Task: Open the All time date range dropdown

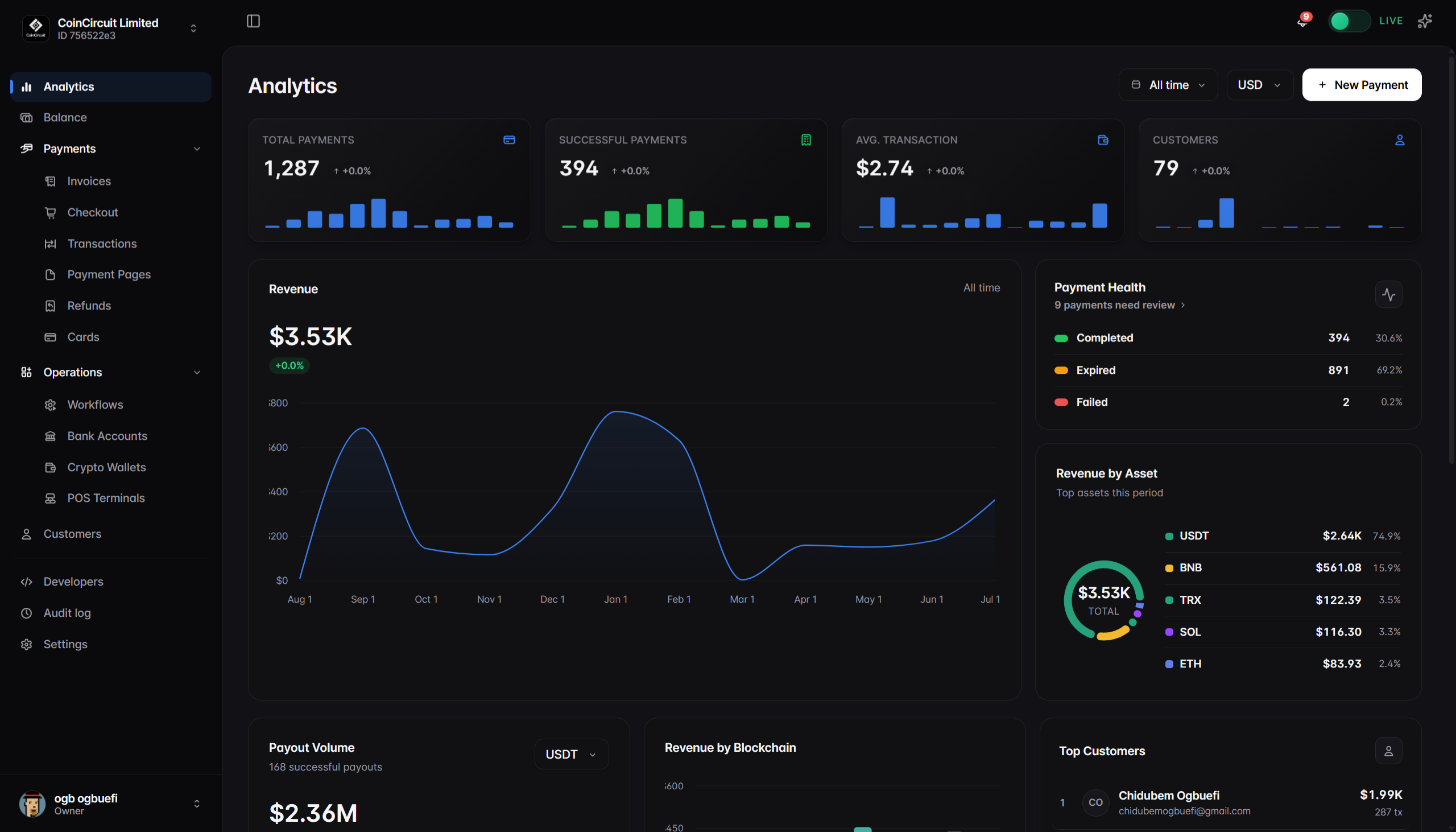Action: [x=1168, y=85]
